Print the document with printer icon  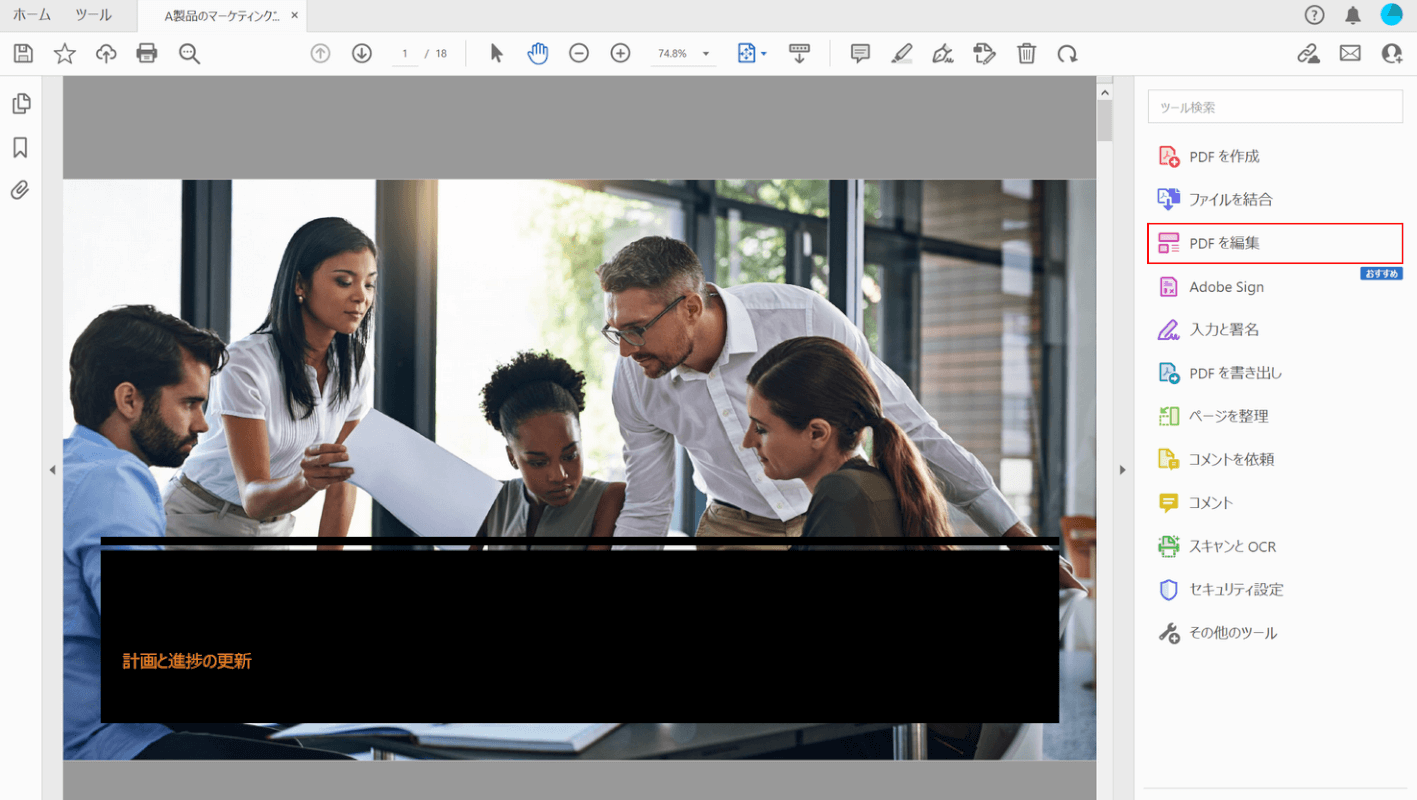click(147, 54)
